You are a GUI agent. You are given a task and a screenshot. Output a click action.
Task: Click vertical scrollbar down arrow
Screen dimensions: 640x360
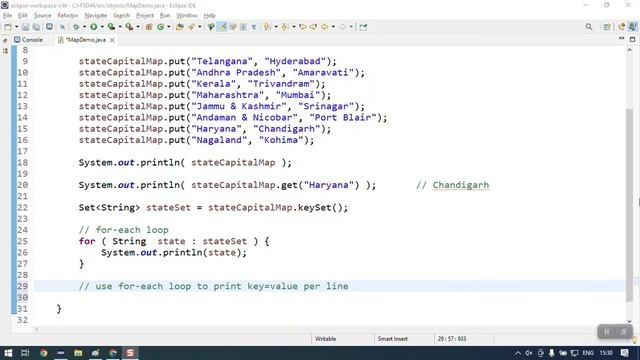click(629, 321)
